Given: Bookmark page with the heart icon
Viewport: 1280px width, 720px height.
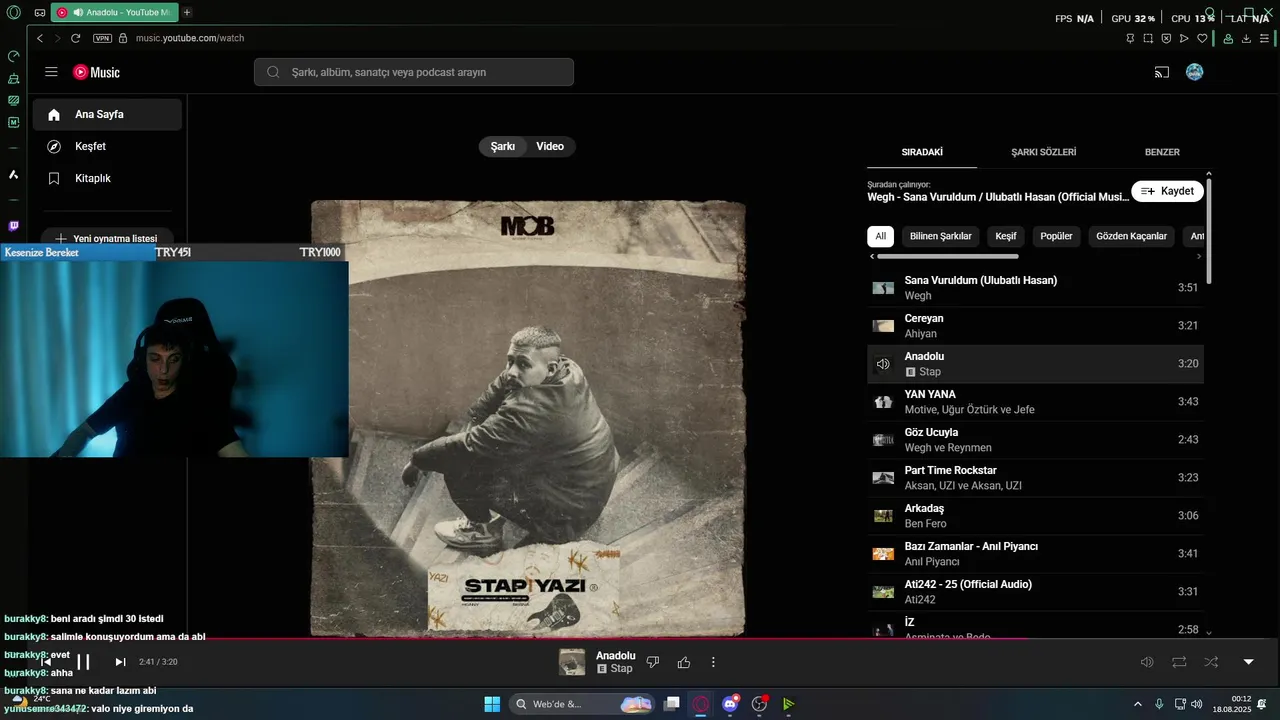Looking at the screenshot, I should 1202,38.
